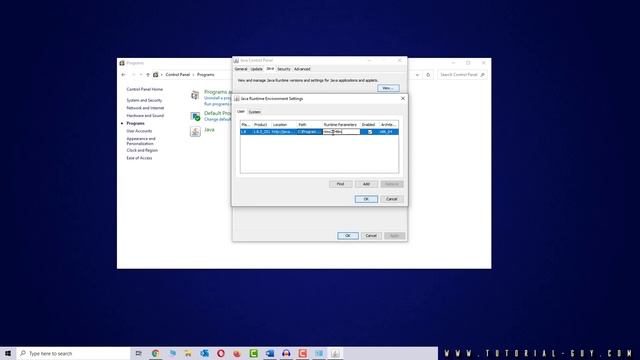The image size is (640, 360).
Task: Click the Architecture column header
Action: (x=388, y=124)
